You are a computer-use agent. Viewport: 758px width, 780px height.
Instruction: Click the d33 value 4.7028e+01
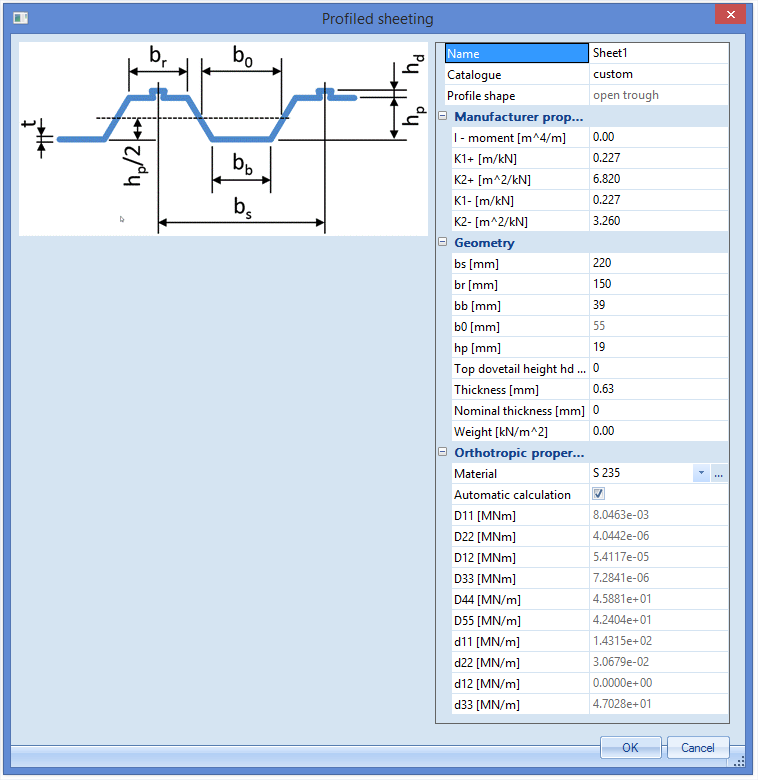[x=659, y=704]
